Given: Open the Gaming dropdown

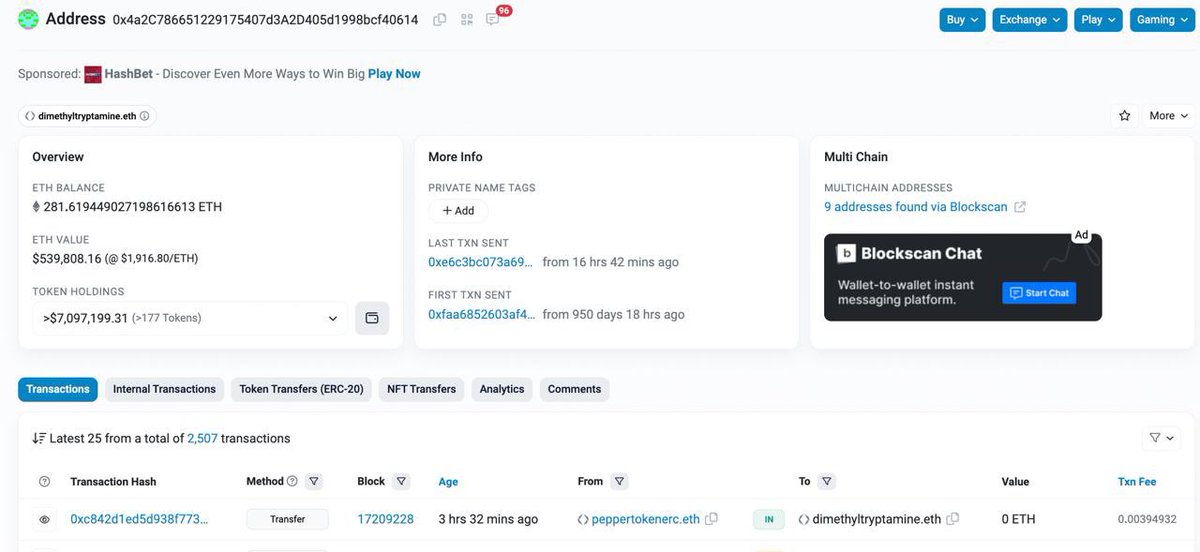Looking at the screenshot, I should pos(1162,20).
